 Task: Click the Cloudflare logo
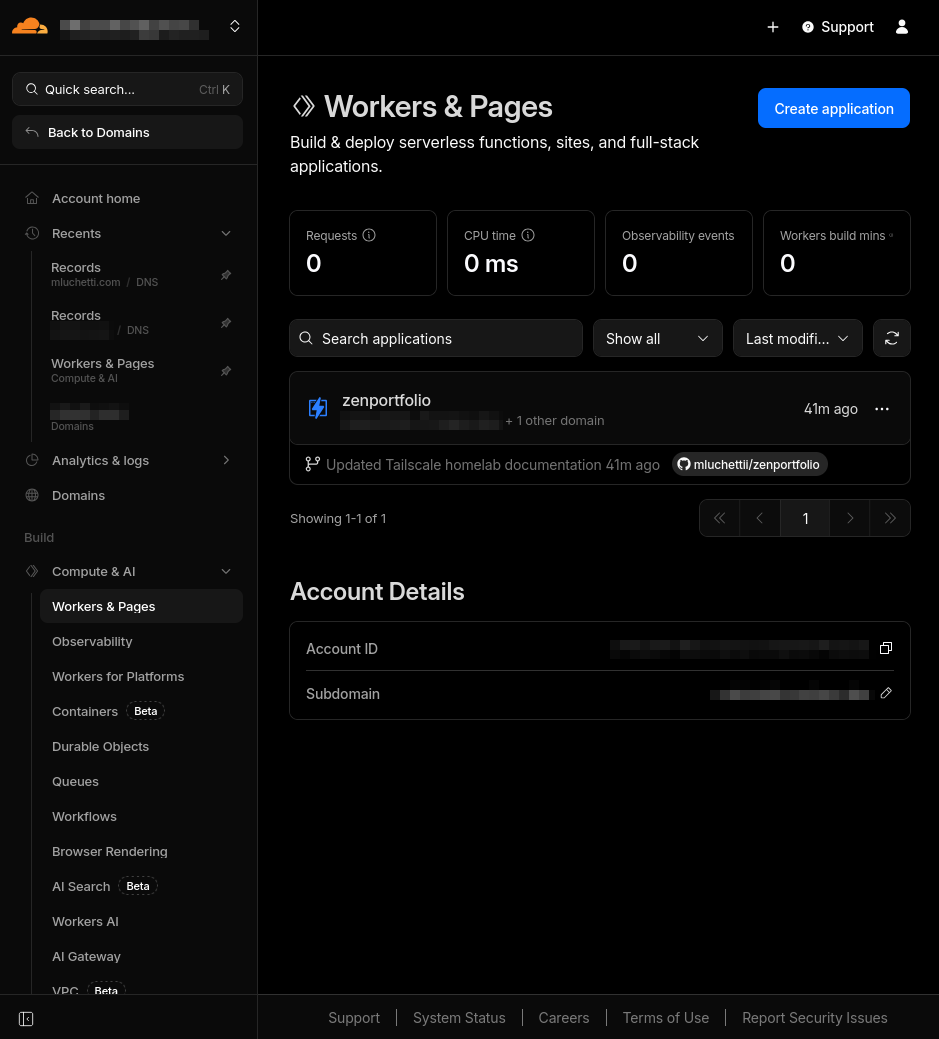(30, 27)
